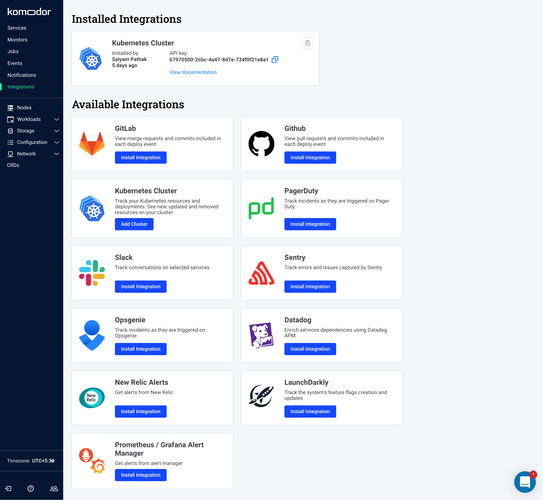This screenshot has height=500, width=543.
Task: Open Notifications in the sidebar
Action: 21,75
